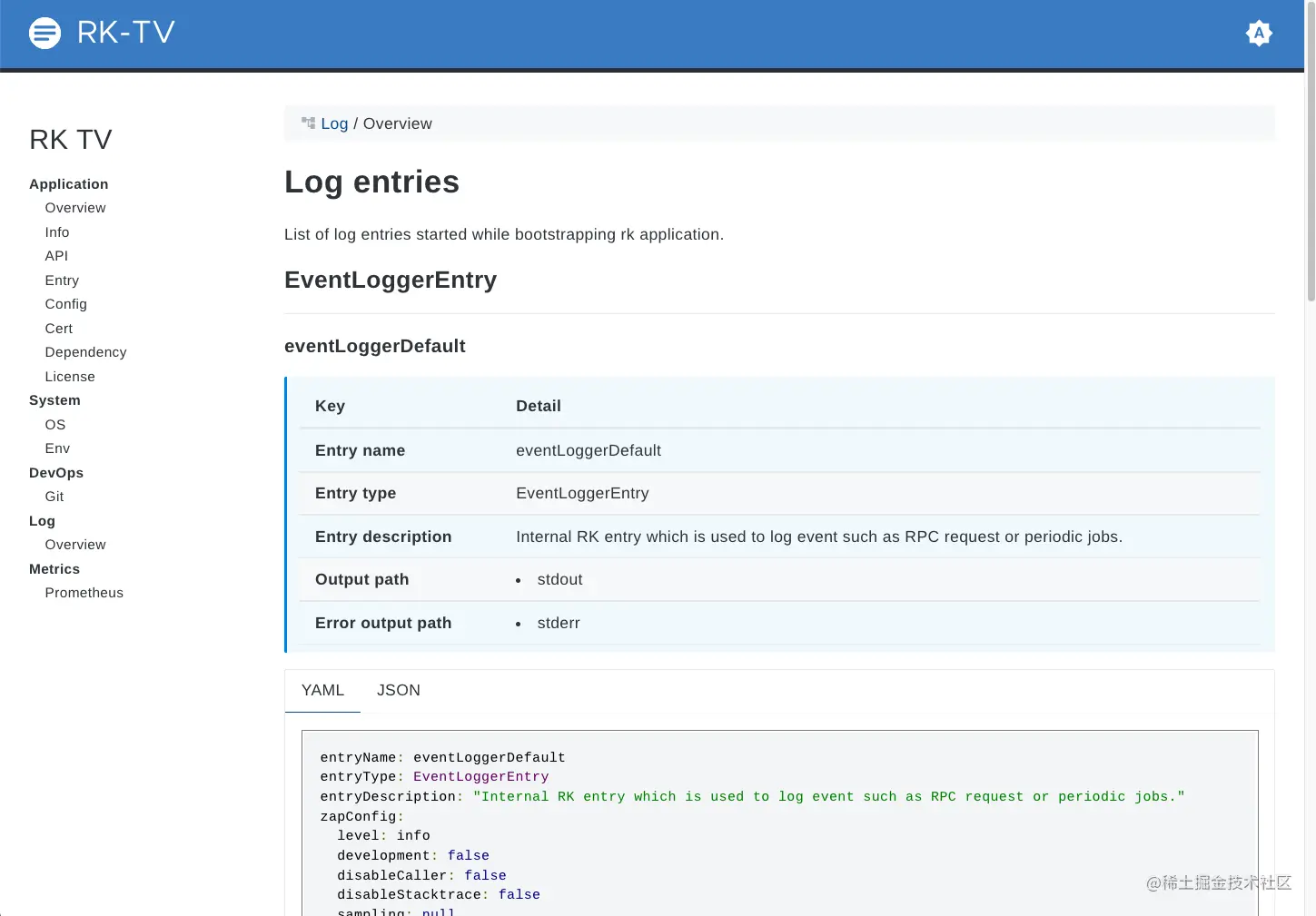Click the 'Error output path' row label

pos(383,624)
